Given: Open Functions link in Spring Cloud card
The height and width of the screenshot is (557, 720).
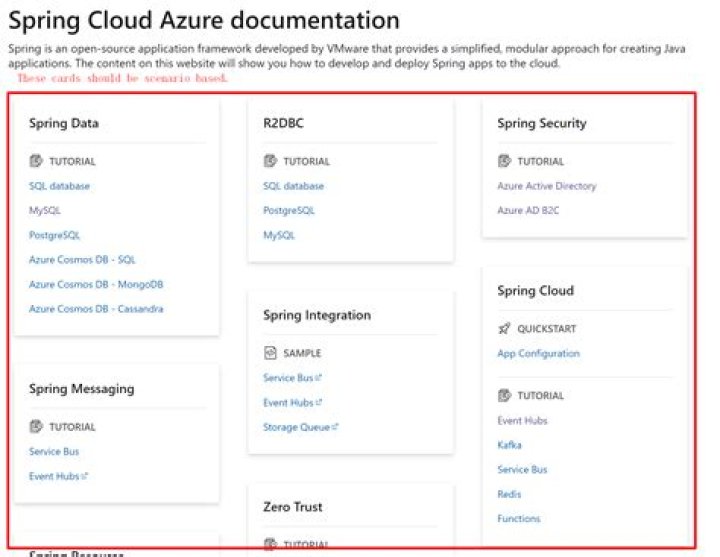Looking at the screenshot, I should click(x=518, y=519).
